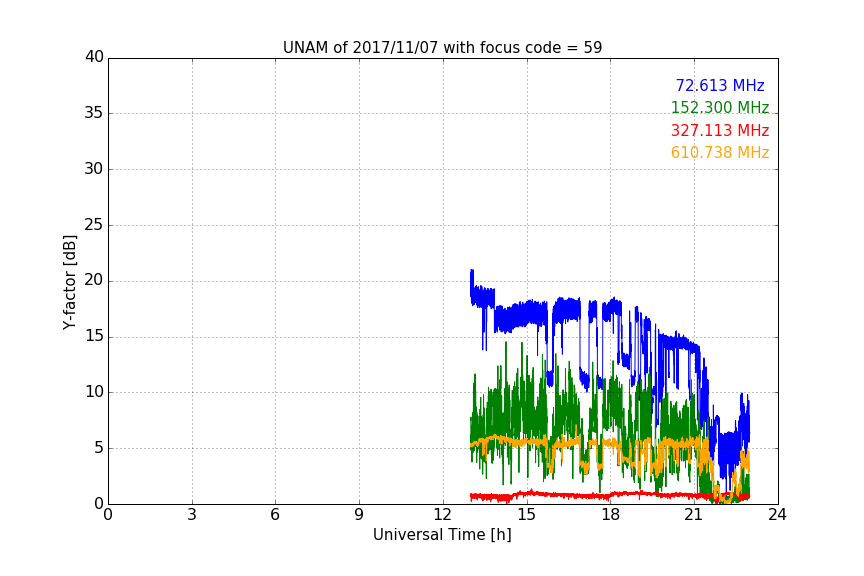Click the y-axis tick label 35
Image resolution: width=864 pixels, height=576 pixels.
[94, 113]
